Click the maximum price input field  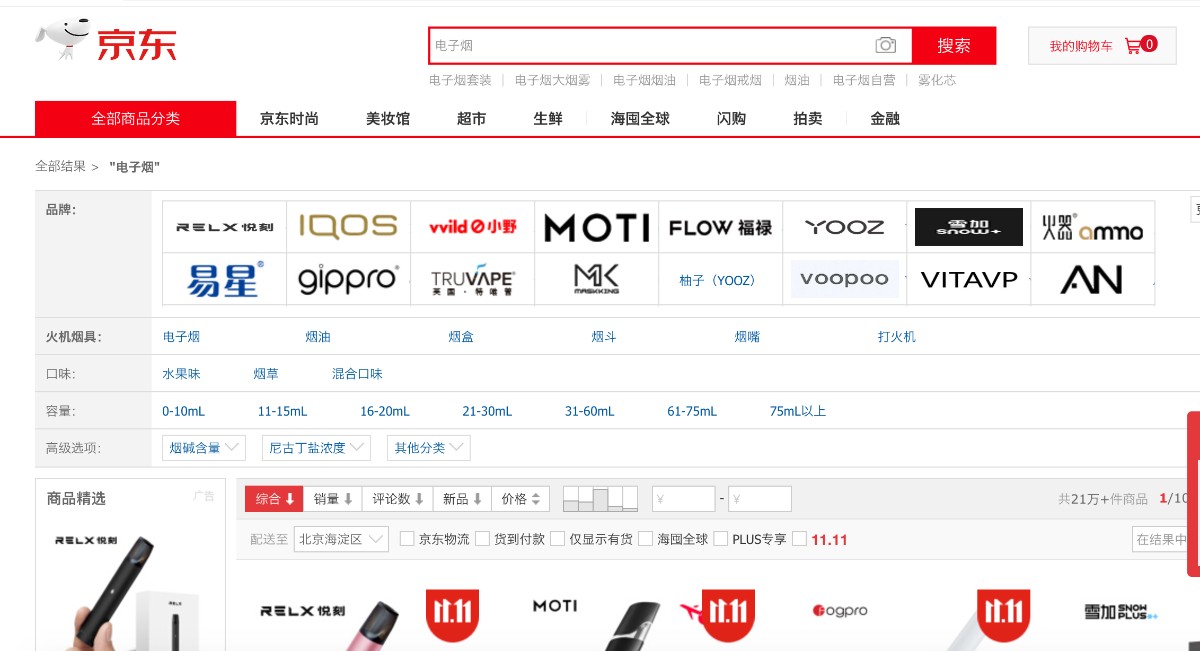click(760, 498)
